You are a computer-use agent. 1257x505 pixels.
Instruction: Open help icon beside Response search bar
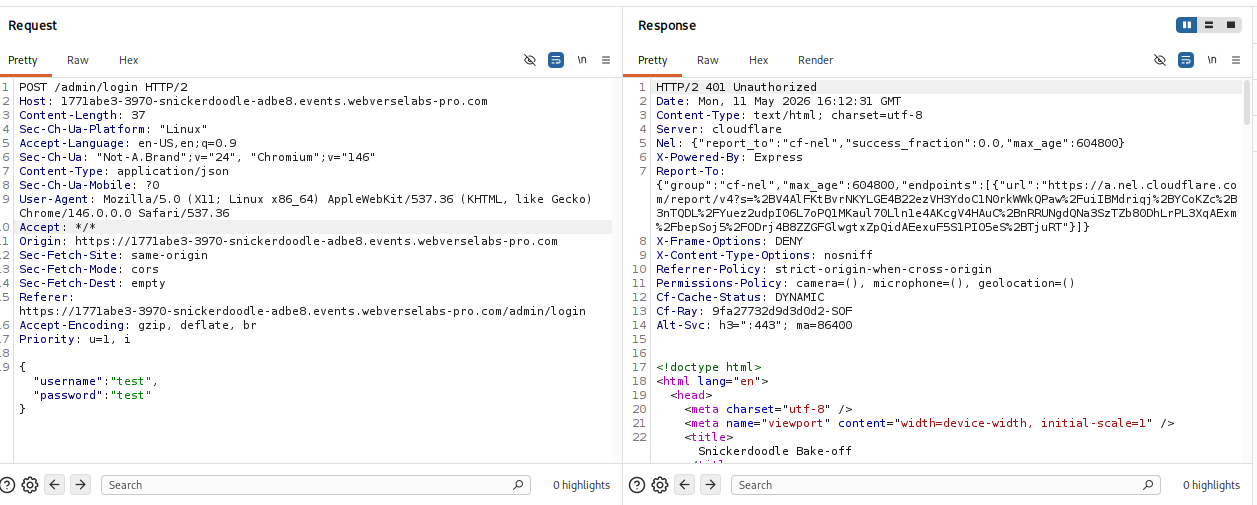click(638, 485)
